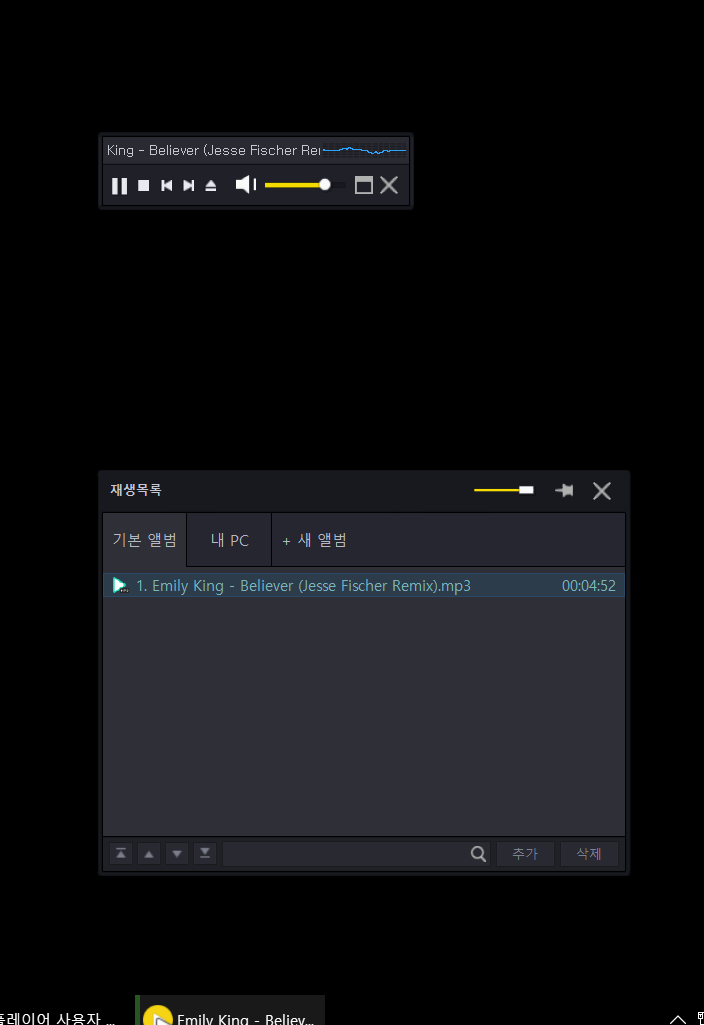Move selected item to top of list
The height and width of the screenshot is (1025, 704).
[121, 854]
